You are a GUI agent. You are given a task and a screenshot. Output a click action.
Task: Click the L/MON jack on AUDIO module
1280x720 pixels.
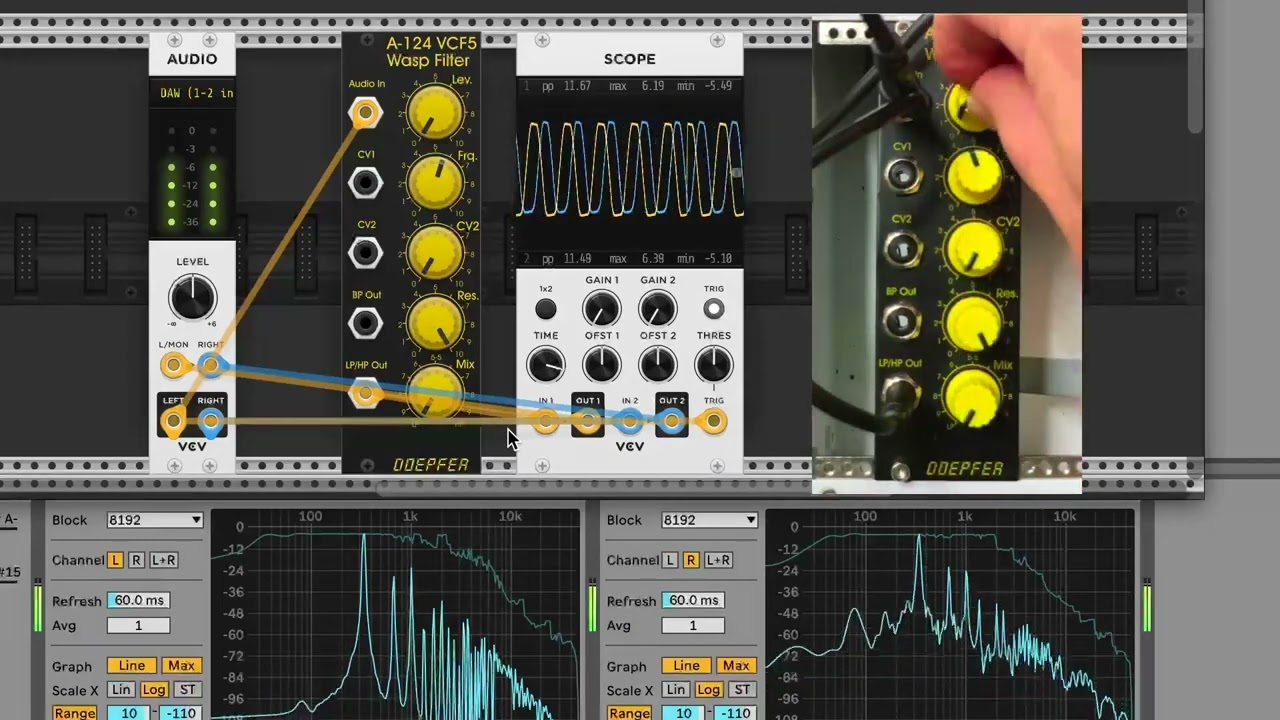(174, 366)
